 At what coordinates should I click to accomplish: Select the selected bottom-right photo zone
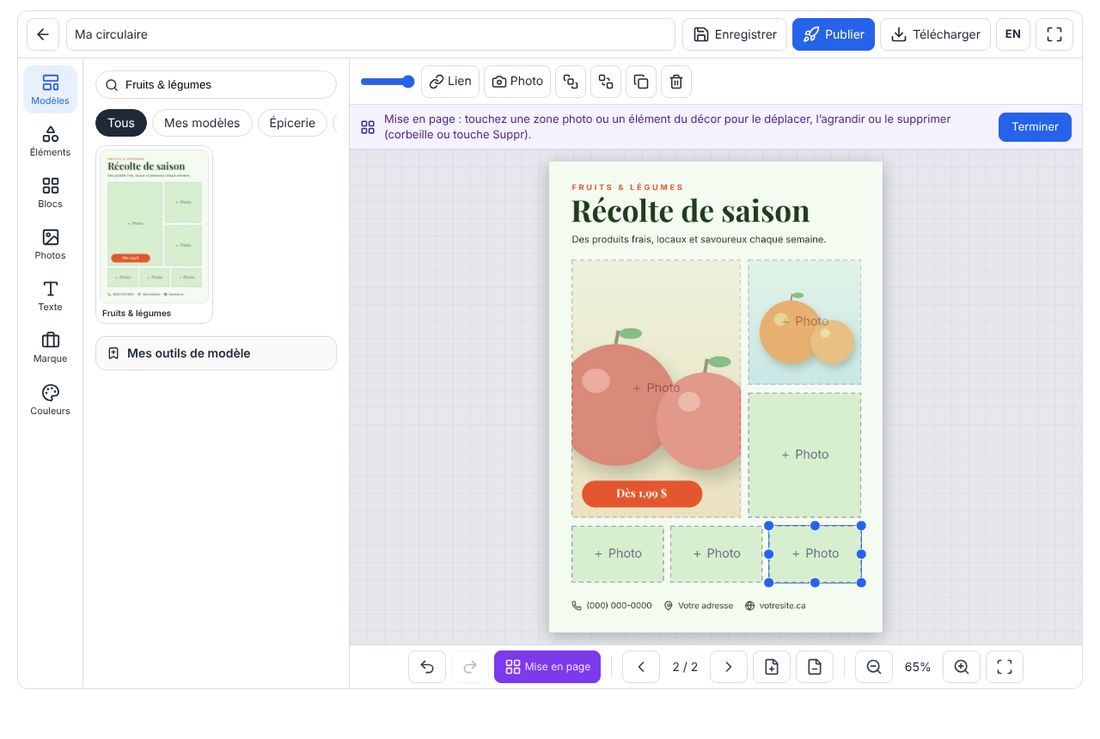[x=815, y=554]
